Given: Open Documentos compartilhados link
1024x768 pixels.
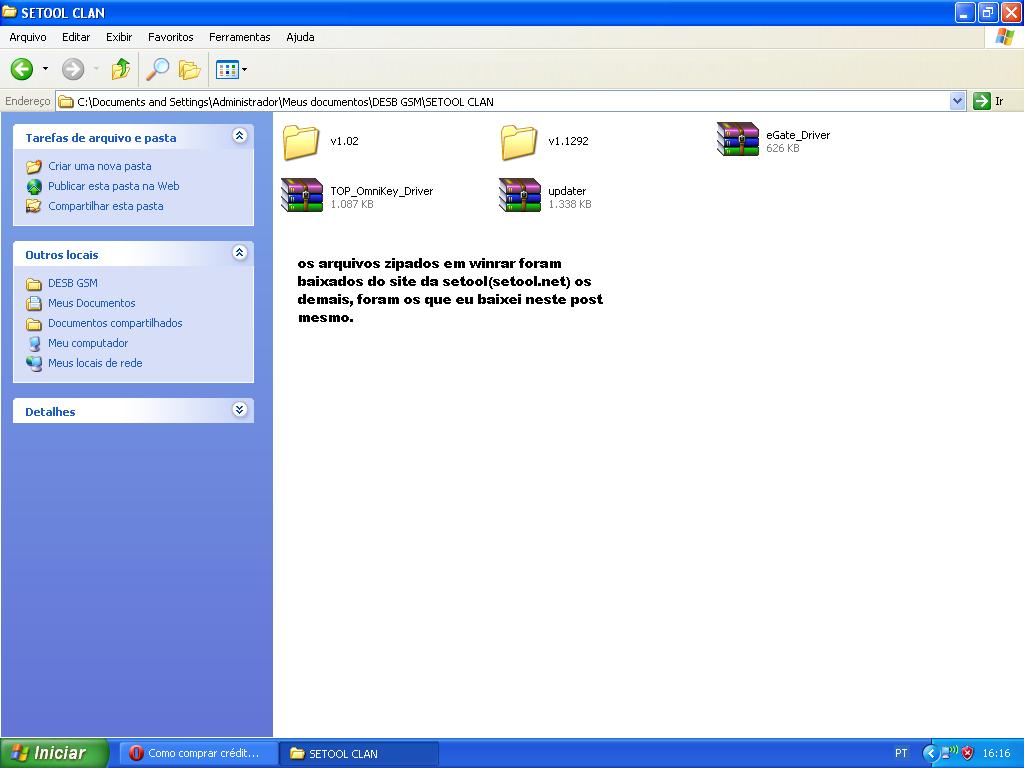Looking at the screenshot, I should (115, 323).
